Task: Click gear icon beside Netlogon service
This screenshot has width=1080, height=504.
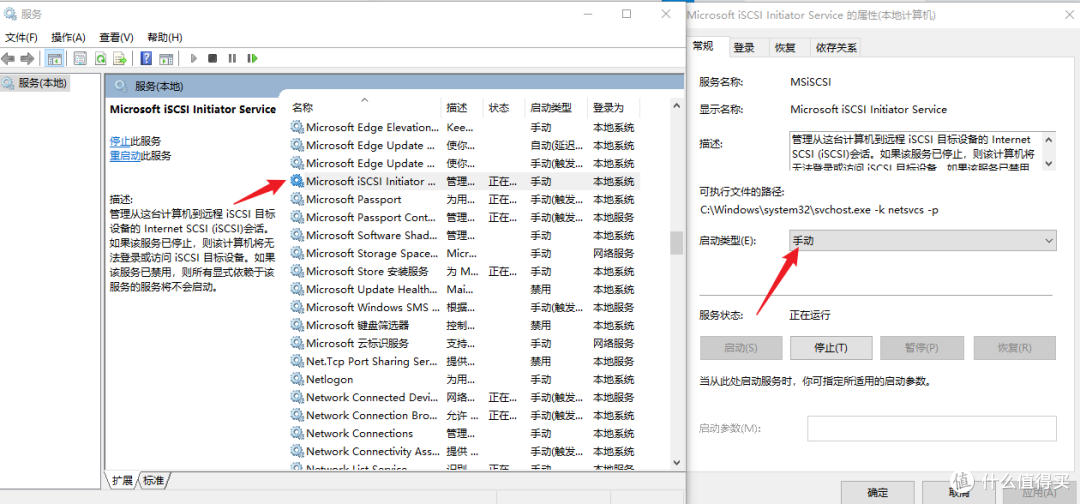Action: click(297, 379)
